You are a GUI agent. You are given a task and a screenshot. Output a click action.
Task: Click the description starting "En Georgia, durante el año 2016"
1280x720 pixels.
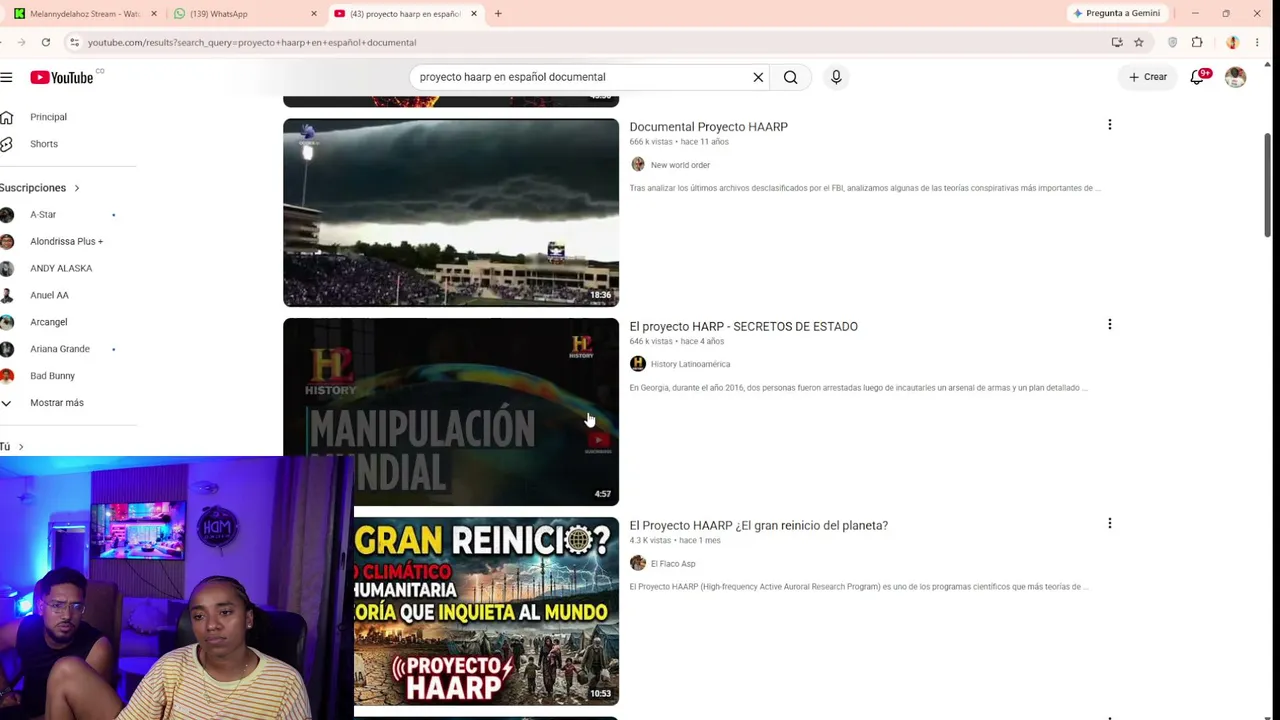[x=858, y=388]
